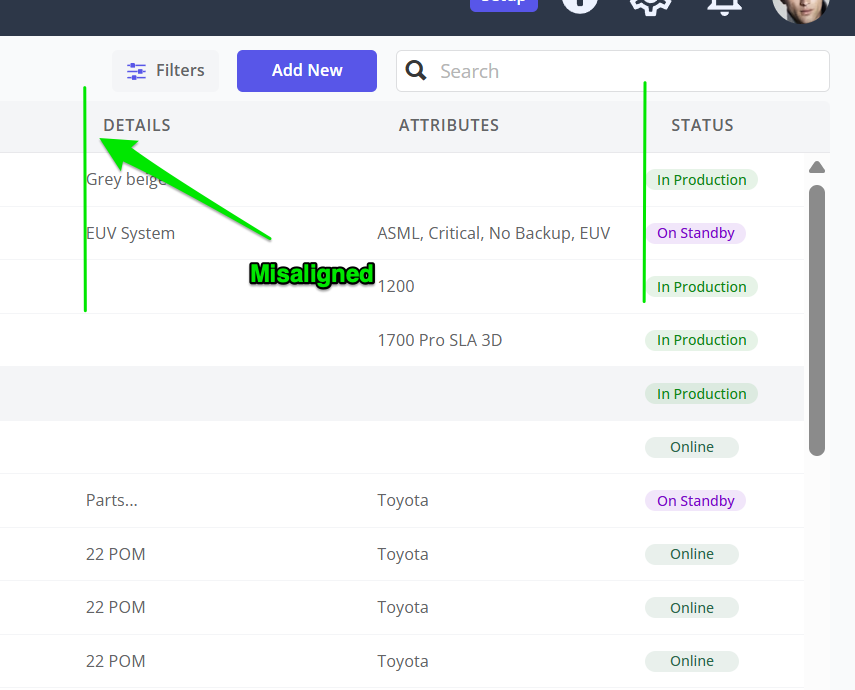Select the ASML, Critical, No Backup, EUV cell
855x690 pixels.
[493, 233]
